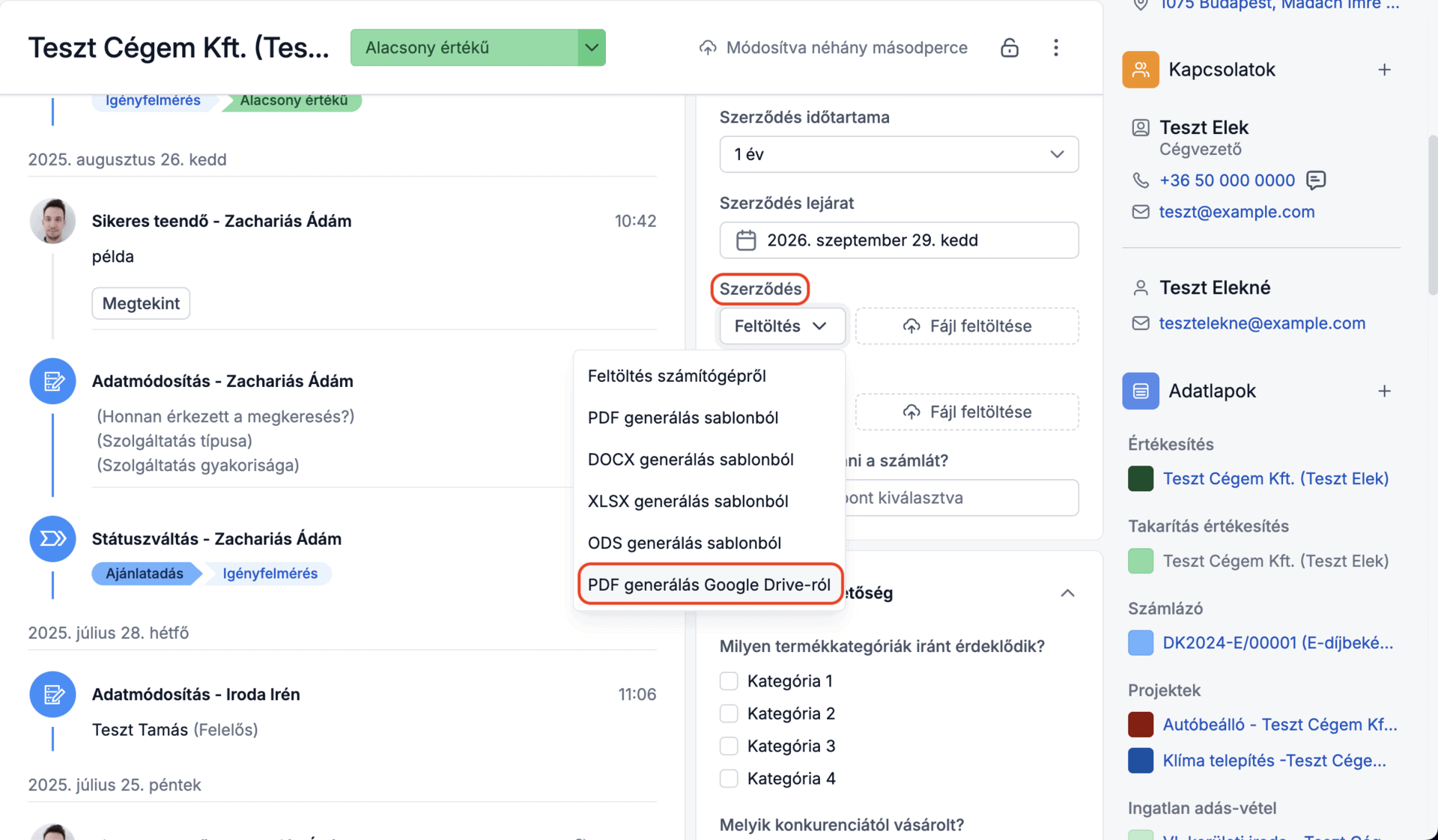Collapse the section using the chevron up arrow

(x=1067, y=594)
